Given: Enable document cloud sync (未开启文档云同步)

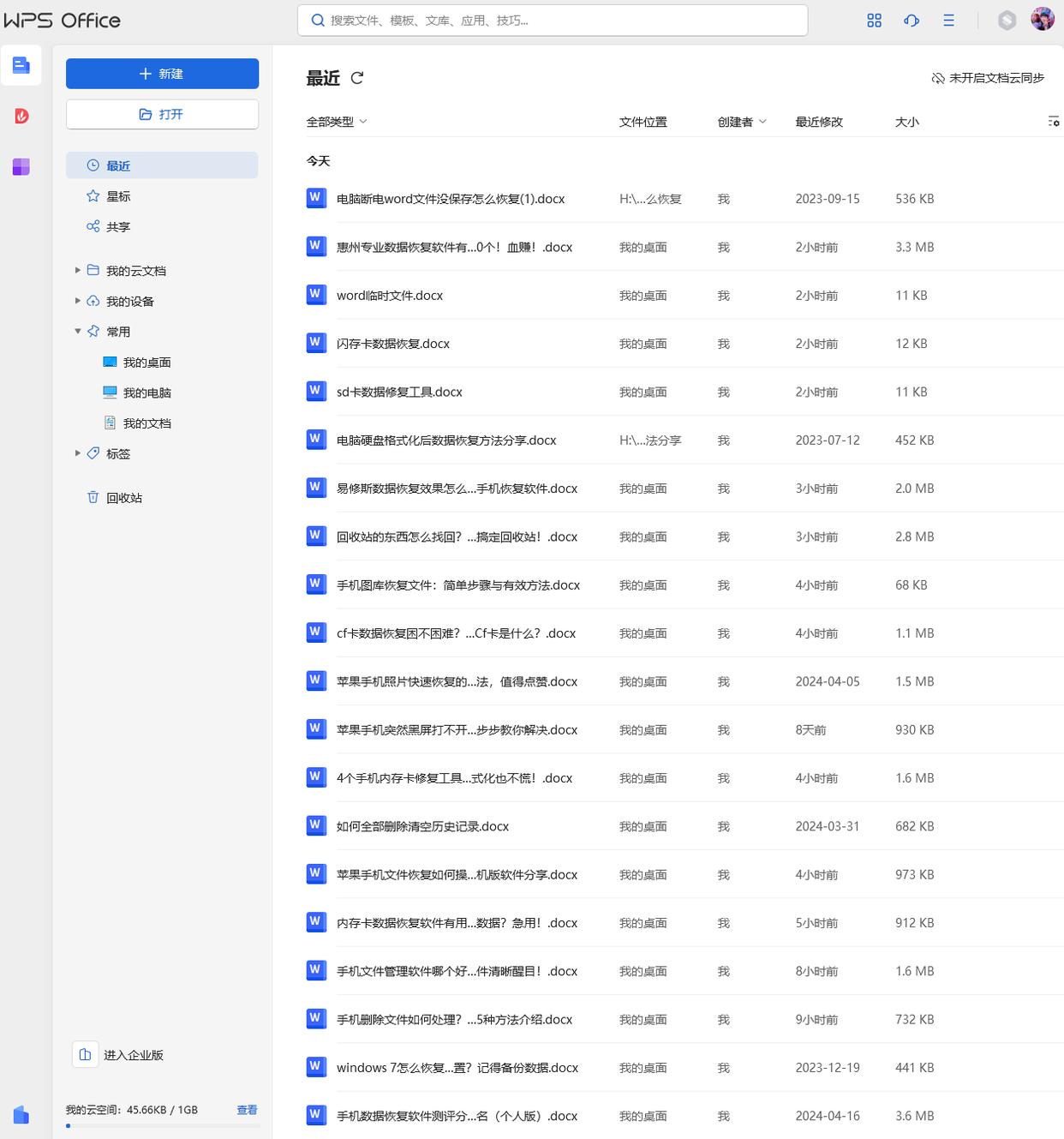Looking at the screenshot, I should click(988, 78).
